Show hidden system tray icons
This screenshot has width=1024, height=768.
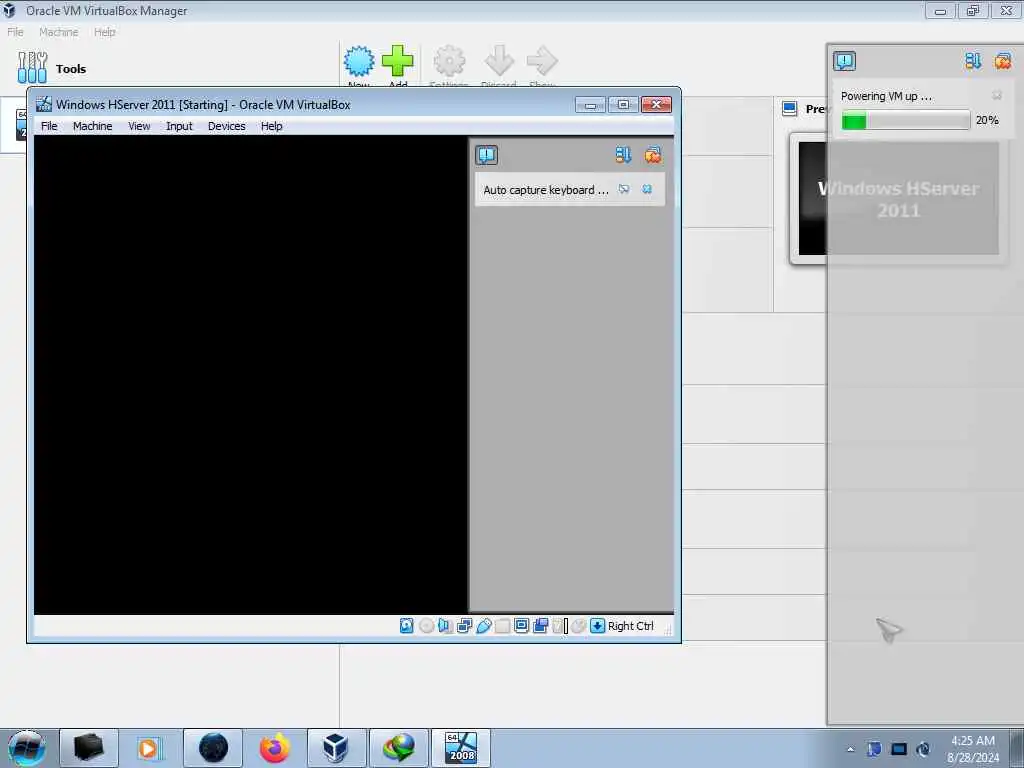coord(850,749)
